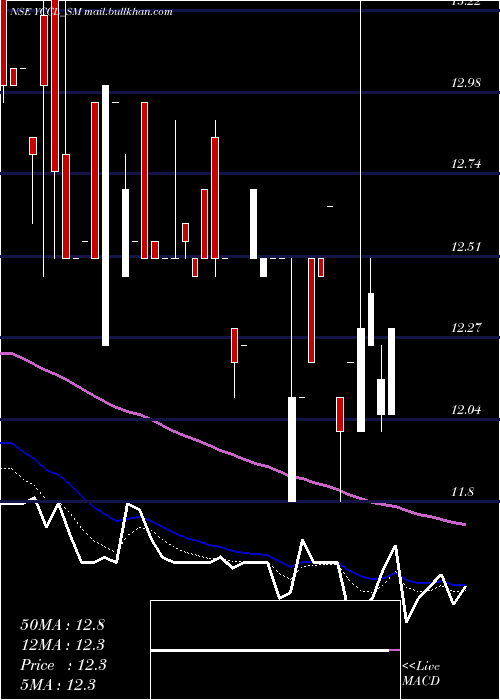Click the <<Live label
The height and width of the screenshot is (700, 500).
pyautogui.click(x=421, y=667)
